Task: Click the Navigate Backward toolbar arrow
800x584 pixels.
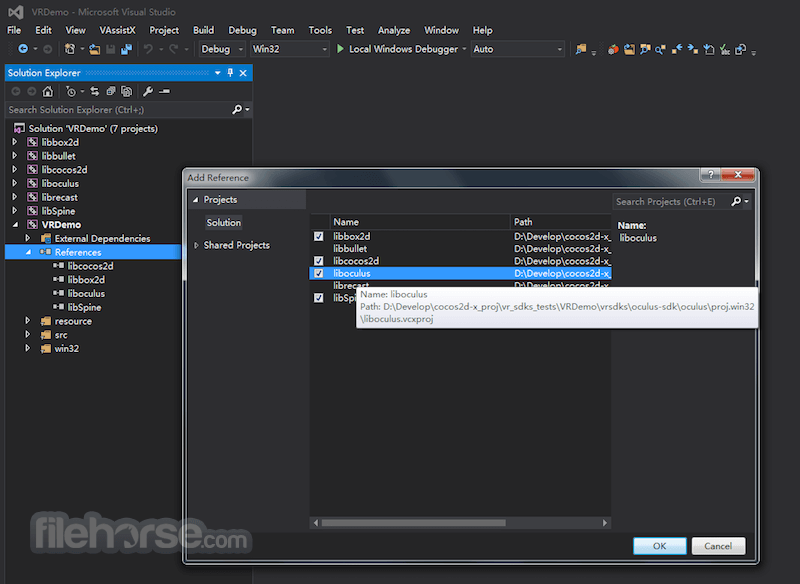Action: point(23,49)
